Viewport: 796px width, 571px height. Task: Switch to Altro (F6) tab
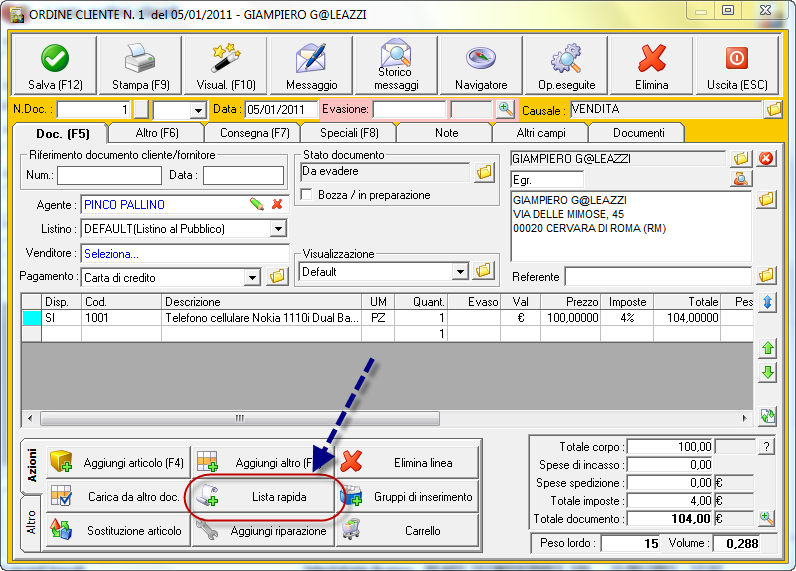[x=157, y=133]
